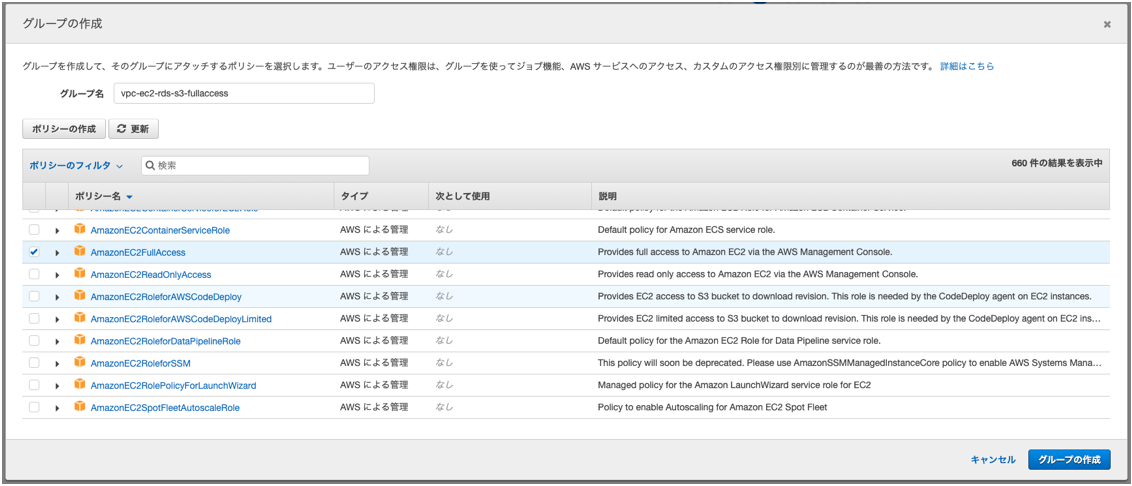1132x486 pixels.
Task: Click the policy icon beside AmazonEC2RoleforDataPipelineRole
Action: click(x=79, y=341)
